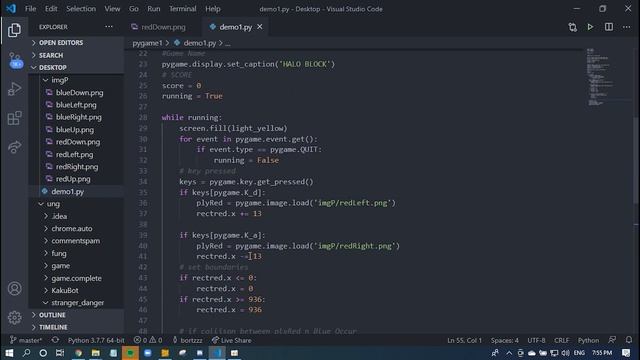Select Python 3.7.7 64-bit interpreter
The height and width of the screenshot is (360, 640).
96,340
